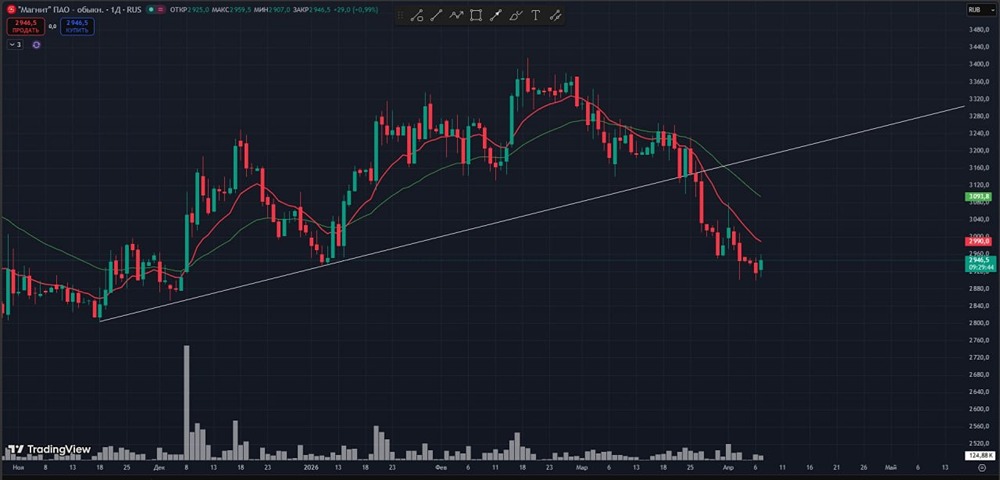1000x480 pixels.
Task: Click the purple indicator refresh icon
Action: [x=36, y=45]
